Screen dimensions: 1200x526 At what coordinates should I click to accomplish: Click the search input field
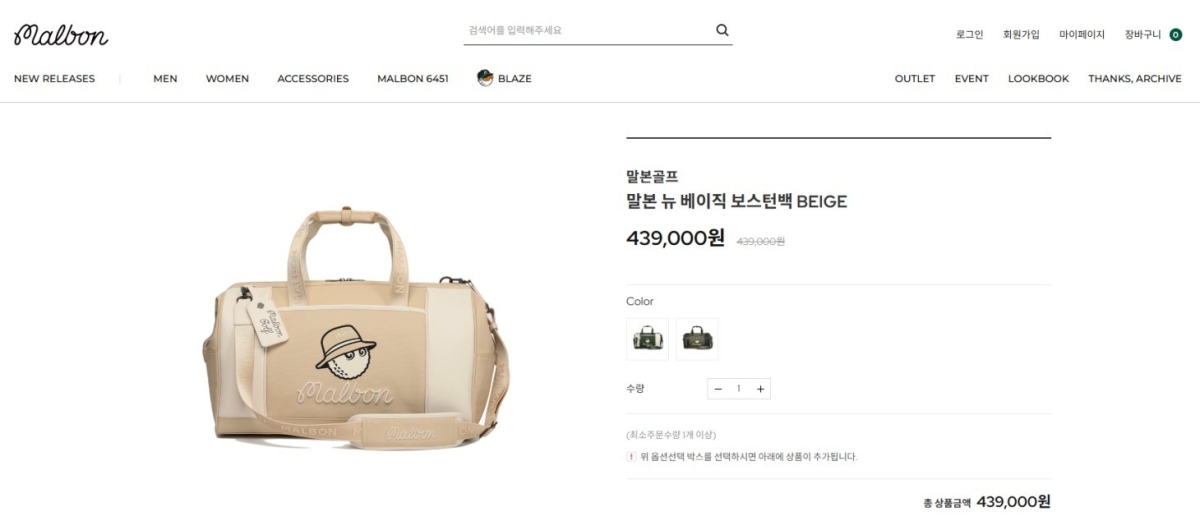588,30
